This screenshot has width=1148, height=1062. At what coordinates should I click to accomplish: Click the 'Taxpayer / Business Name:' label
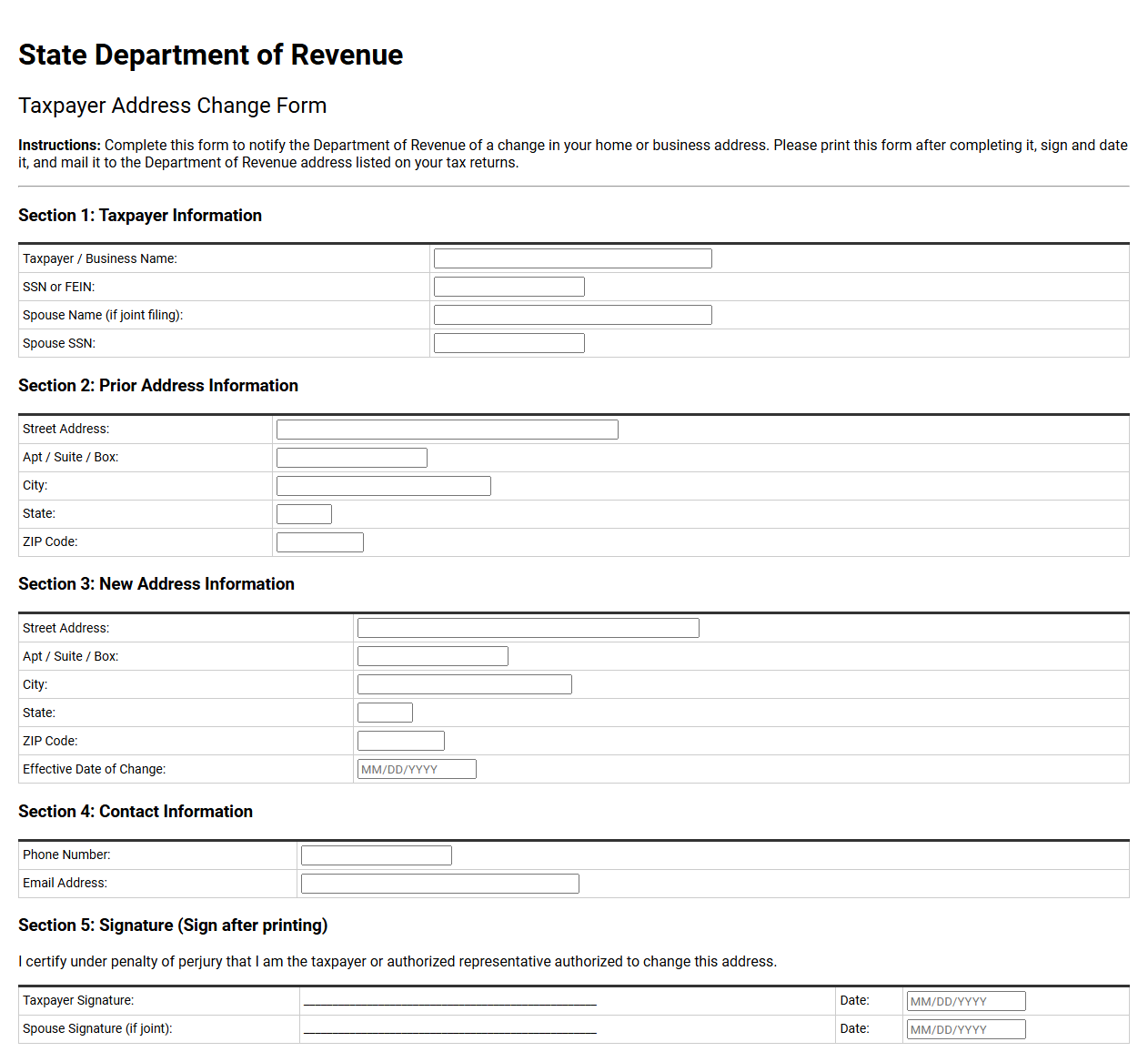pyautogui.click(x=100, y=258)
